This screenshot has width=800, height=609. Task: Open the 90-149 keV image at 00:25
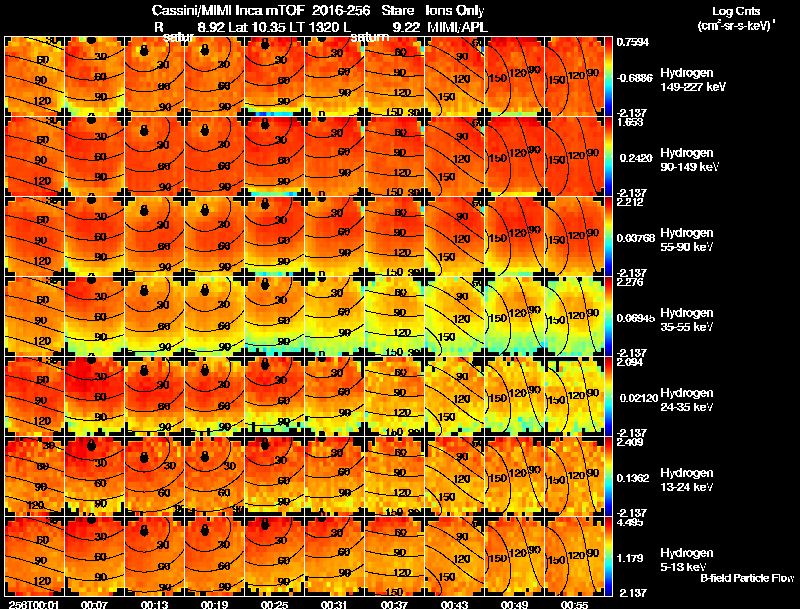tap(274, 156)
